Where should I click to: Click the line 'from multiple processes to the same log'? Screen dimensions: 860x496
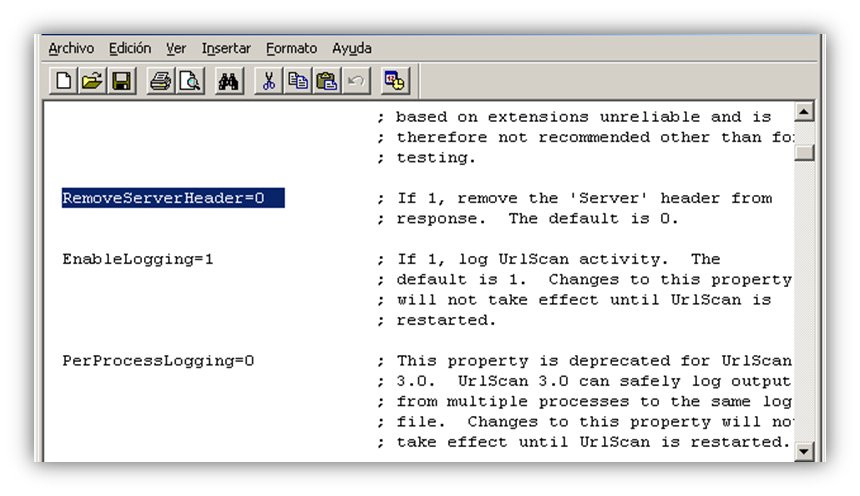coord(594,402)
